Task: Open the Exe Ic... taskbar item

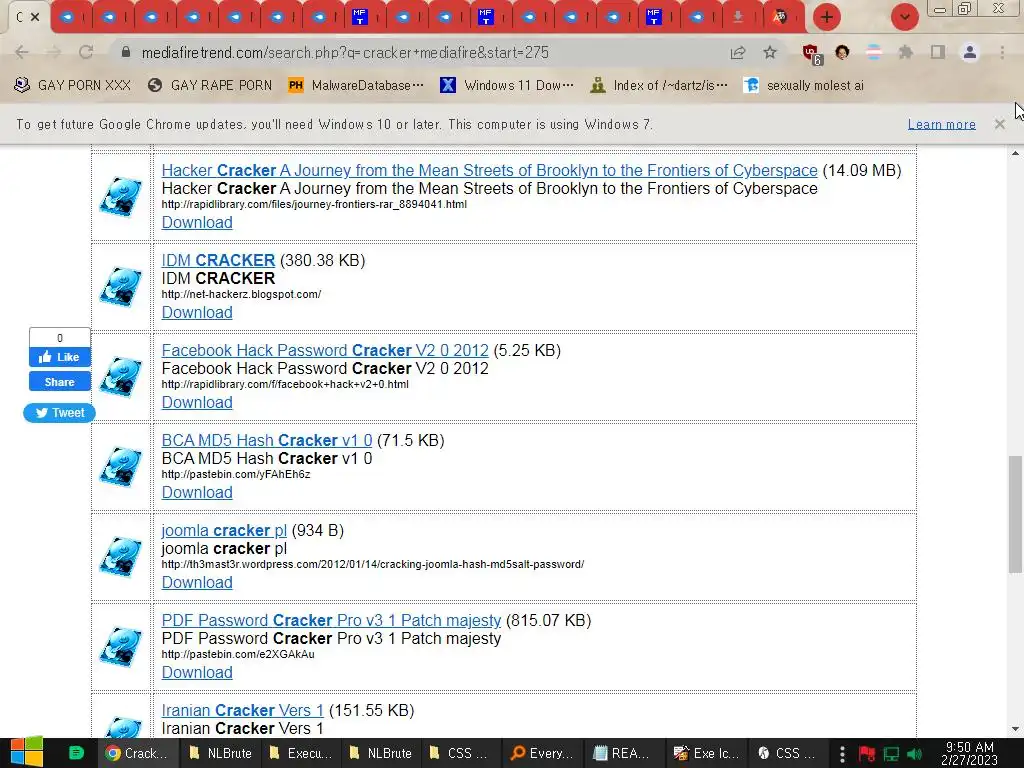Action: 706,753
